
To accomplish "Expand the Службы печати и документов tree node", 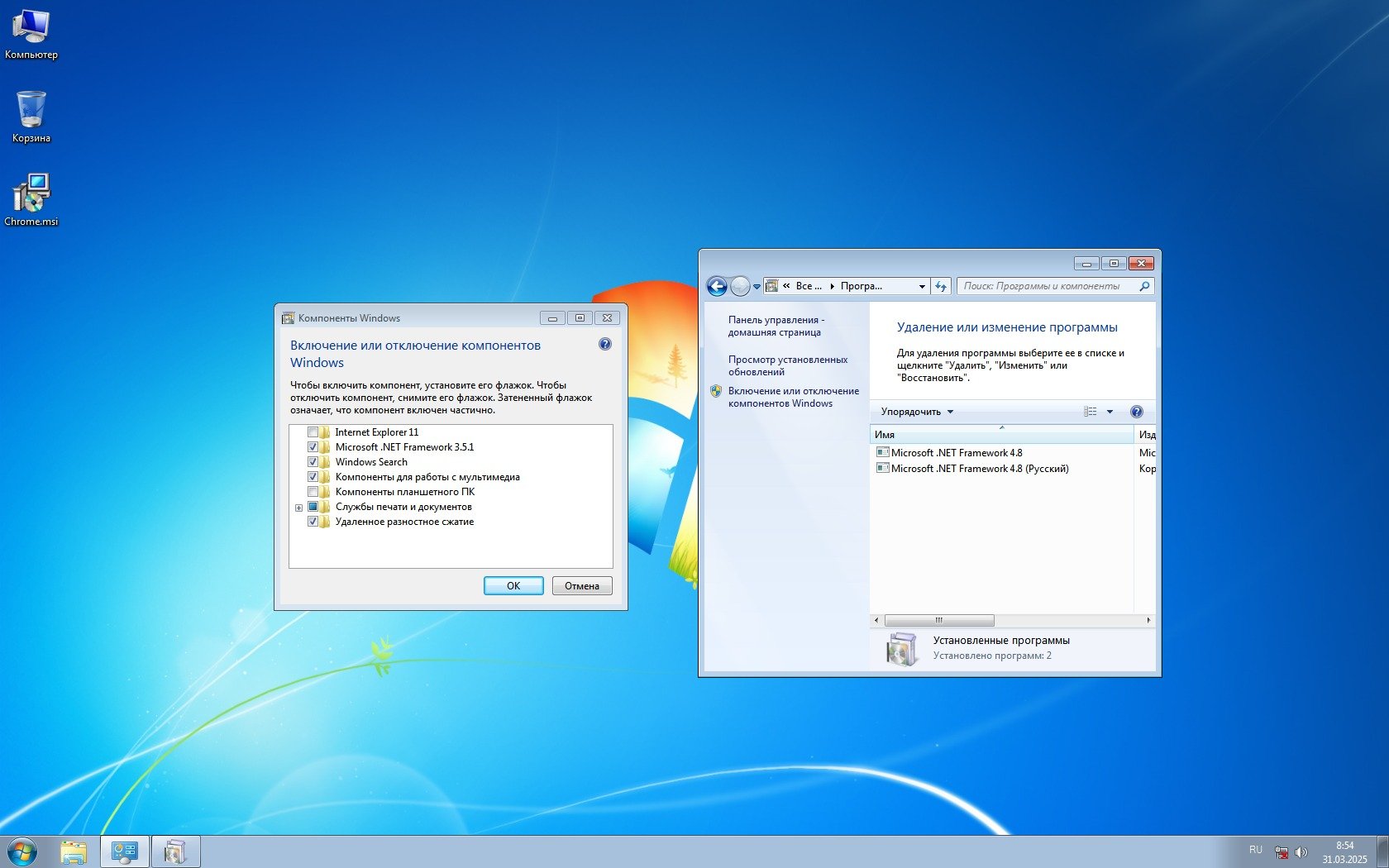I will (298, 508).
